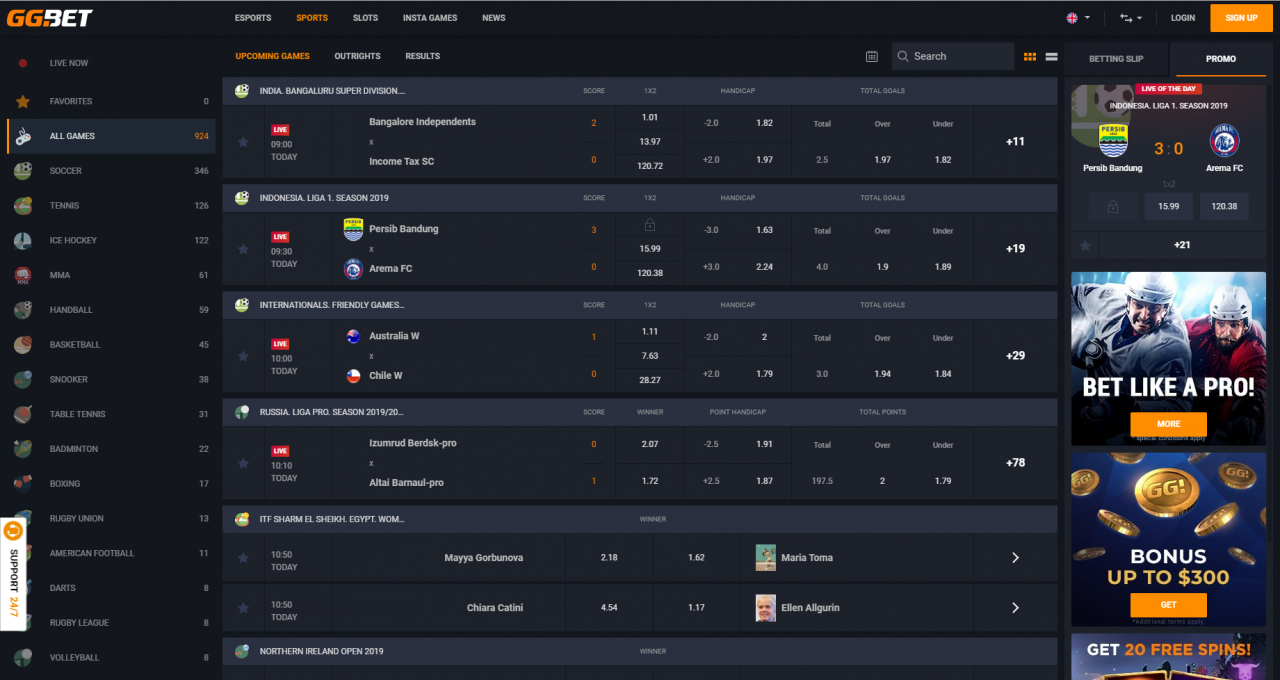Image resolution: width=1280 pixels, height=680 pixels.
Task: Open the odds format dropdown
Action: [x=1130, y=18]
